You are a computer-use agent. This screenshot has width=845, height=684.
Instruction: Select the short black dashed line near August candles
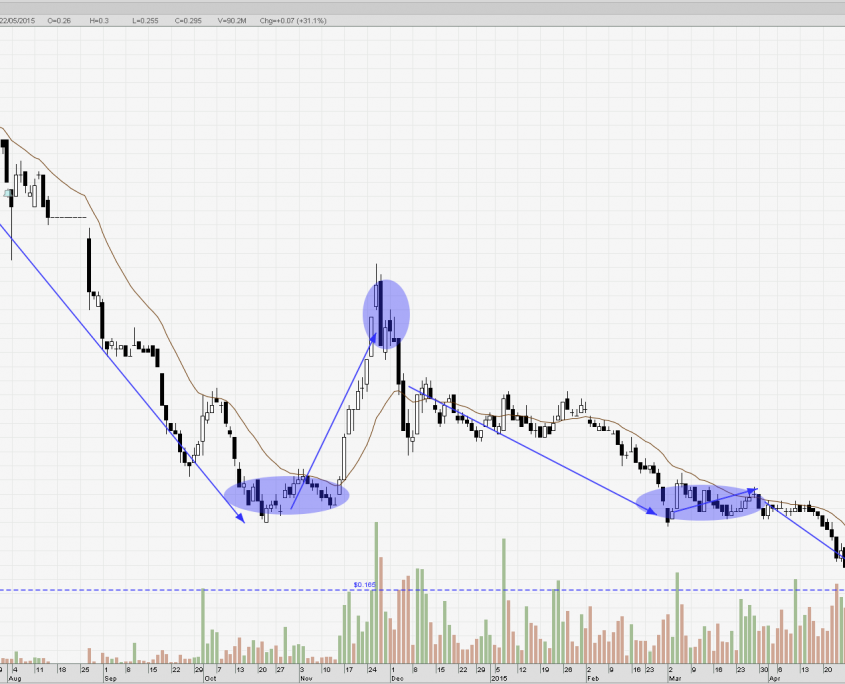coord(68,217)
